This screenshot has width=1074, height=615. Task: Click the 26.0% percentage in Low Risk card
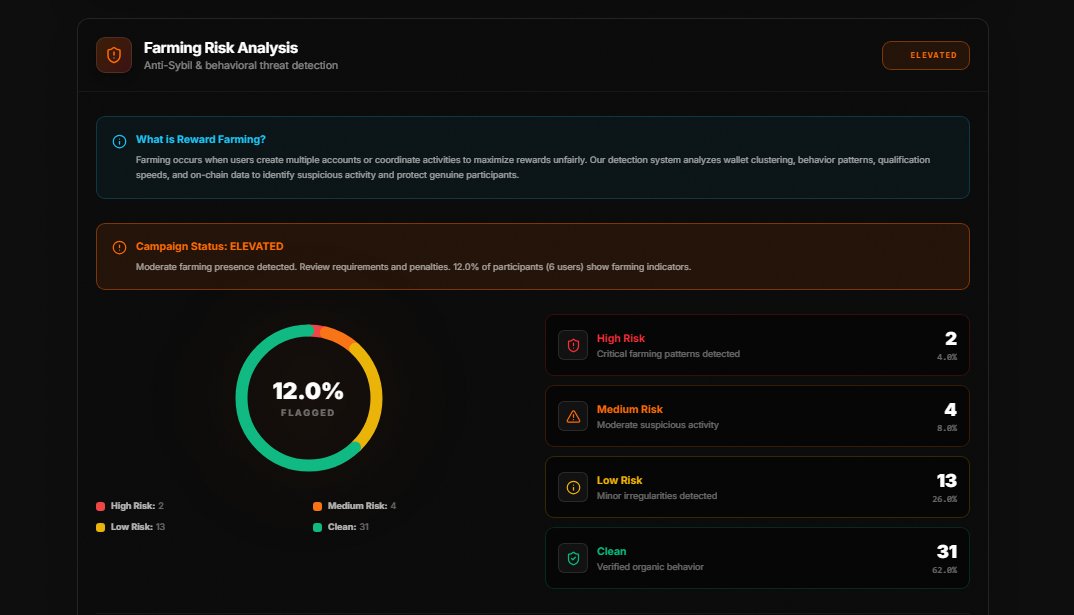(x=945, y=499)
